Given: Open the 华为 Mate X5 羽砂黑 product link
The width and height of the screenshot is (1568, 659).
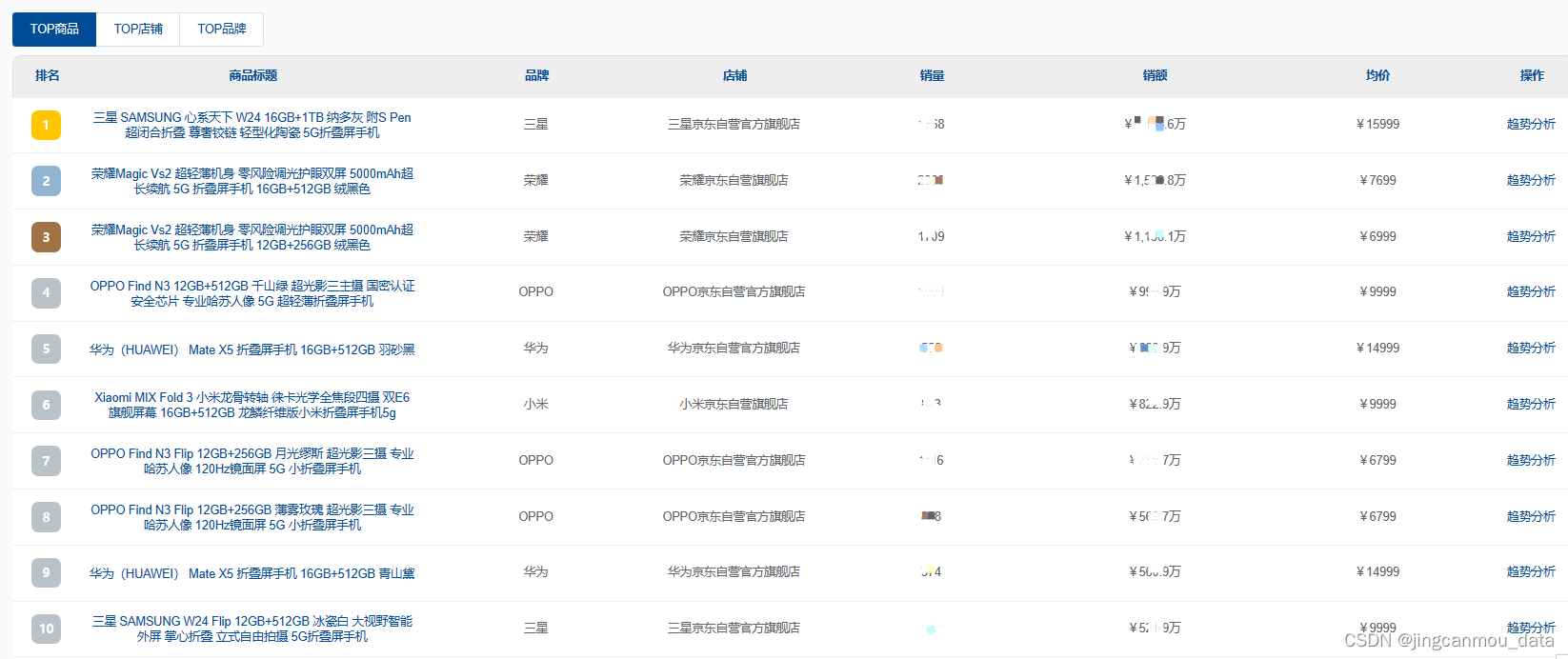Looking at the screenshot, I should pos(252,349).
